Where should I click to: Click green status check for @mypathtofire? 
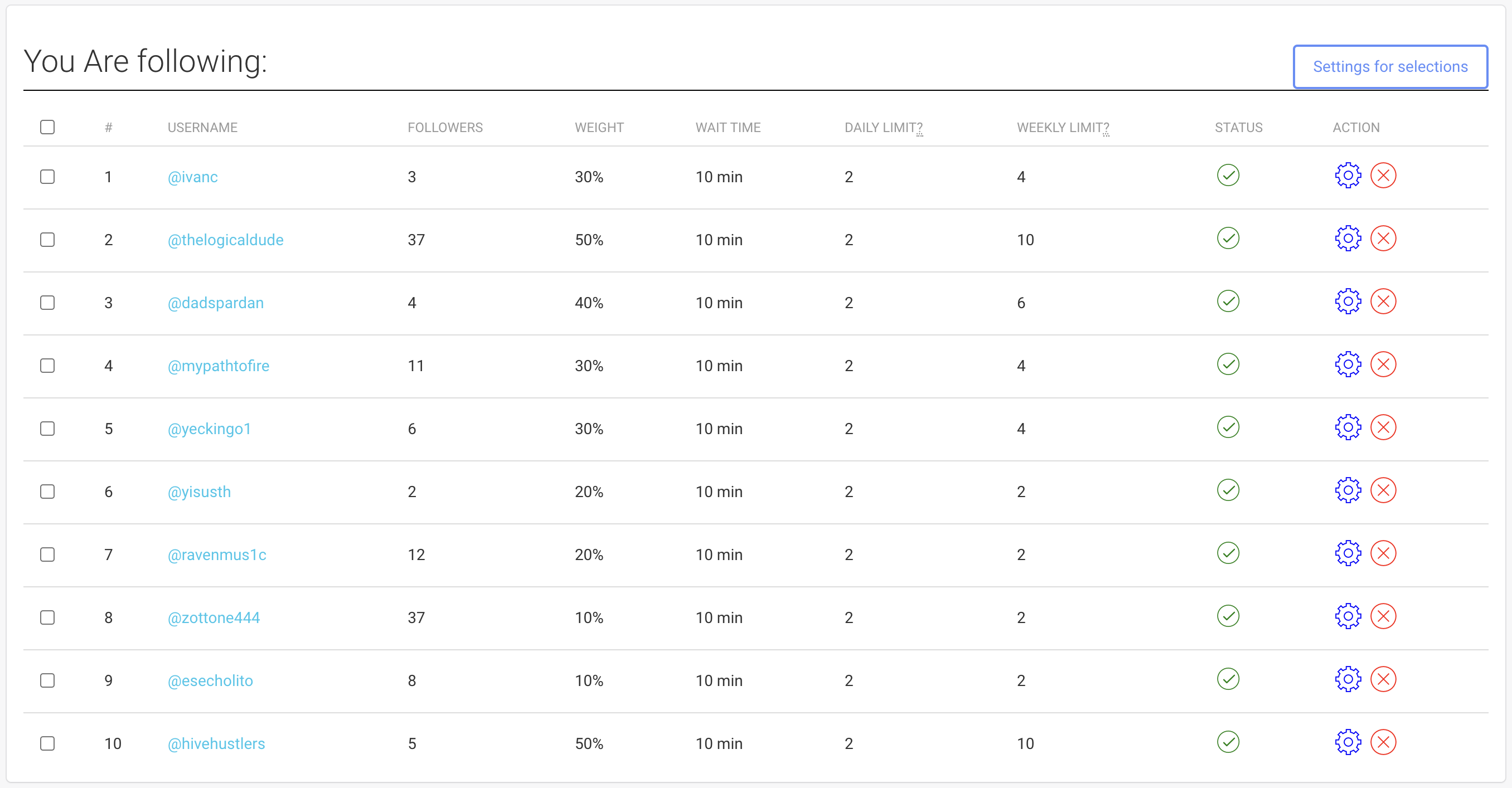click(1228, 364)
